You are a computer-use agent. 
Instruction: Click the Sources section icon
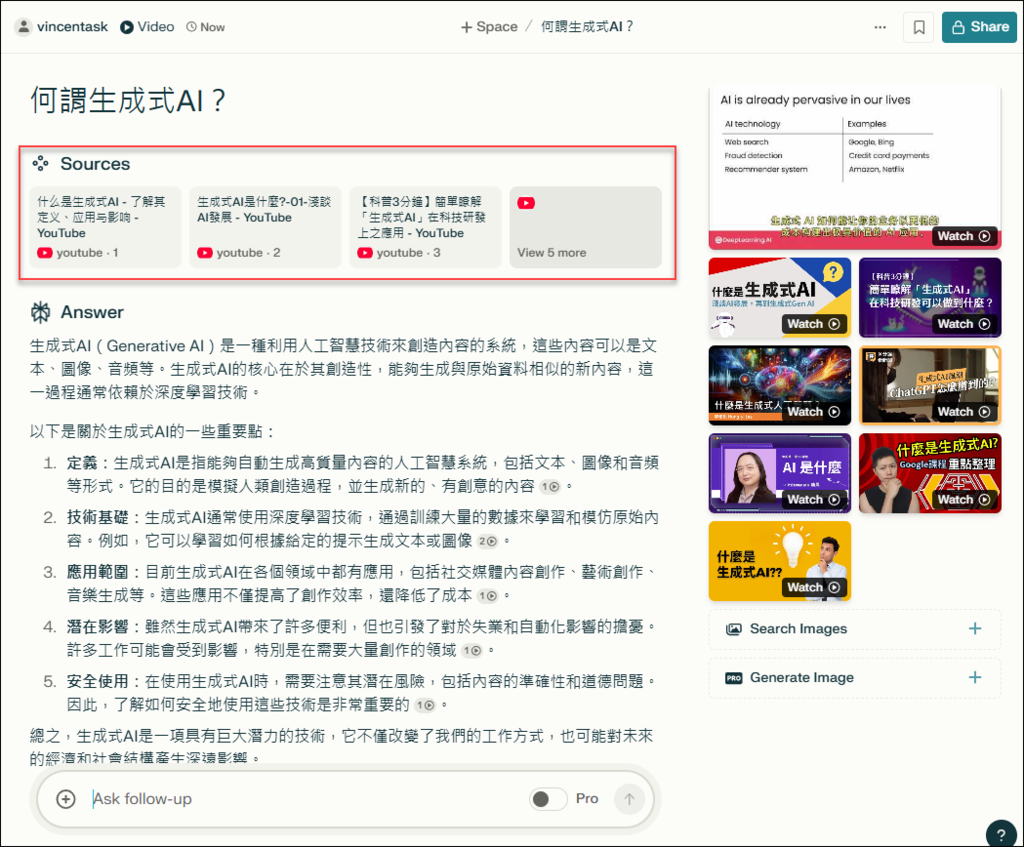[x=40, y=163]
